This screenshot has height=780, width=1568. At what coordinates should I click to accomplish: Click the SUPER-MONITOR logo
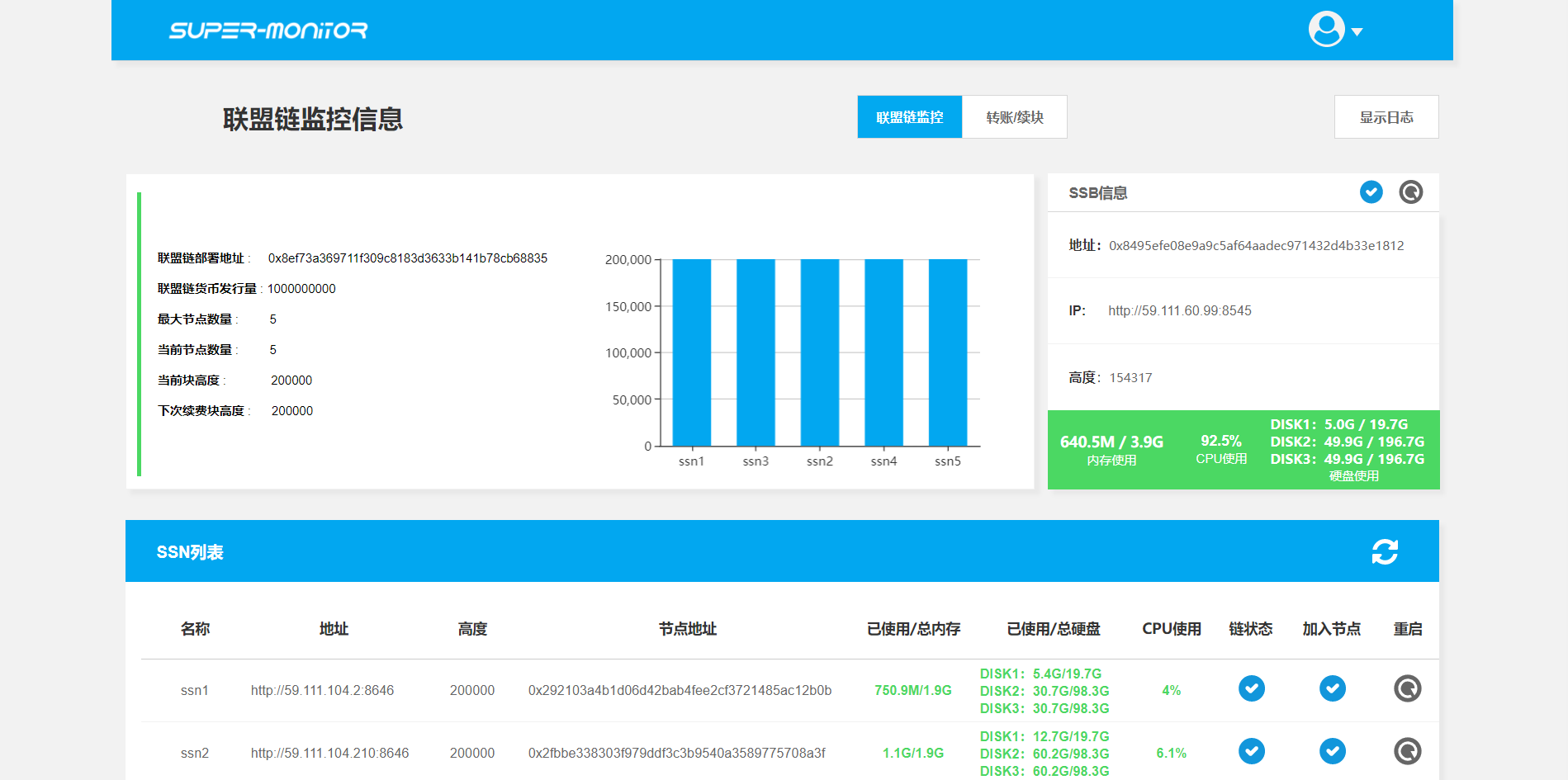pyautogui.click(x=268, y=31)
